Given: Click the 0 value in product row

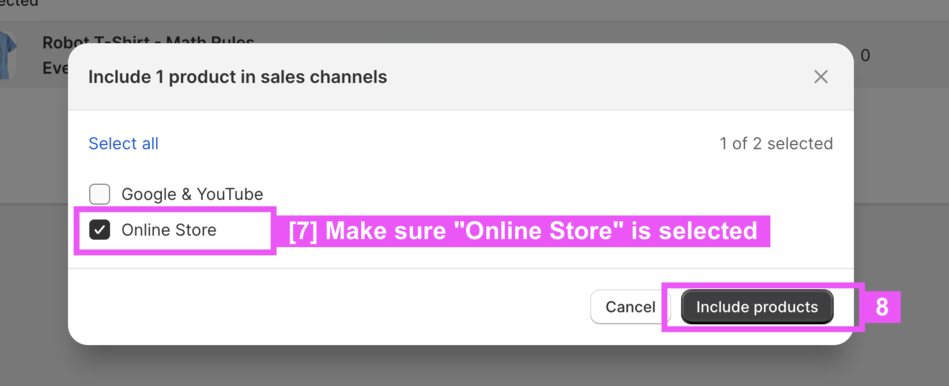Looking at the screenshot, I should pos(865,56).
